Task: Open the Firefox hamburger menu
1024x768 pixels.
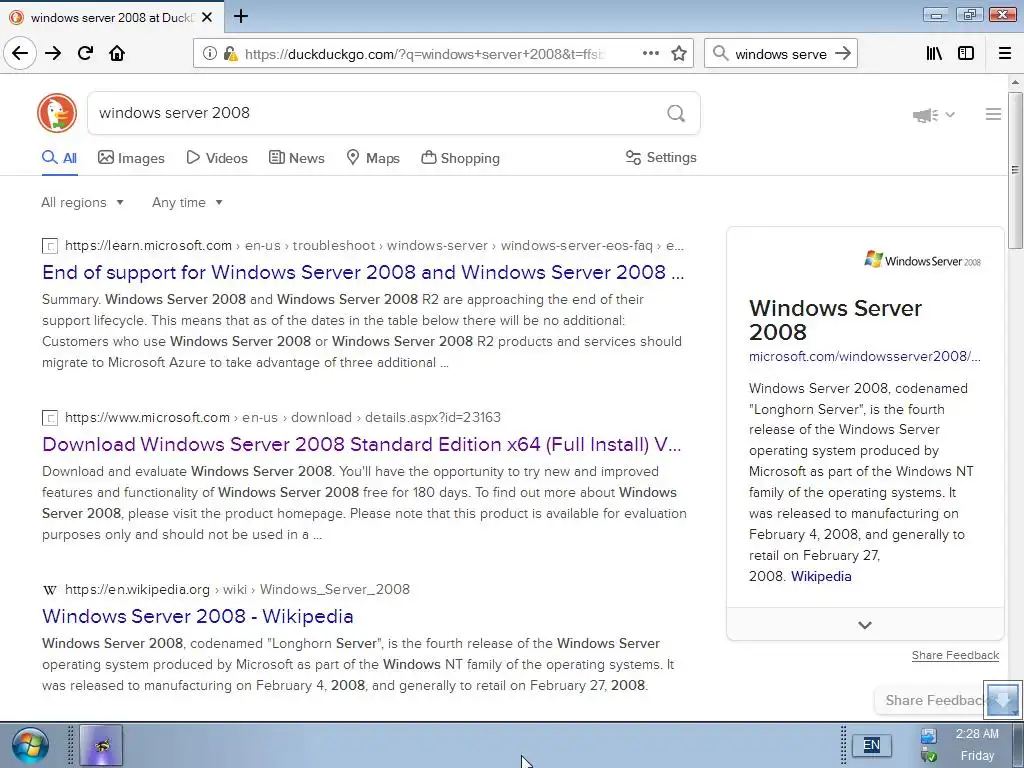Action: click(x=1005, y=54)
